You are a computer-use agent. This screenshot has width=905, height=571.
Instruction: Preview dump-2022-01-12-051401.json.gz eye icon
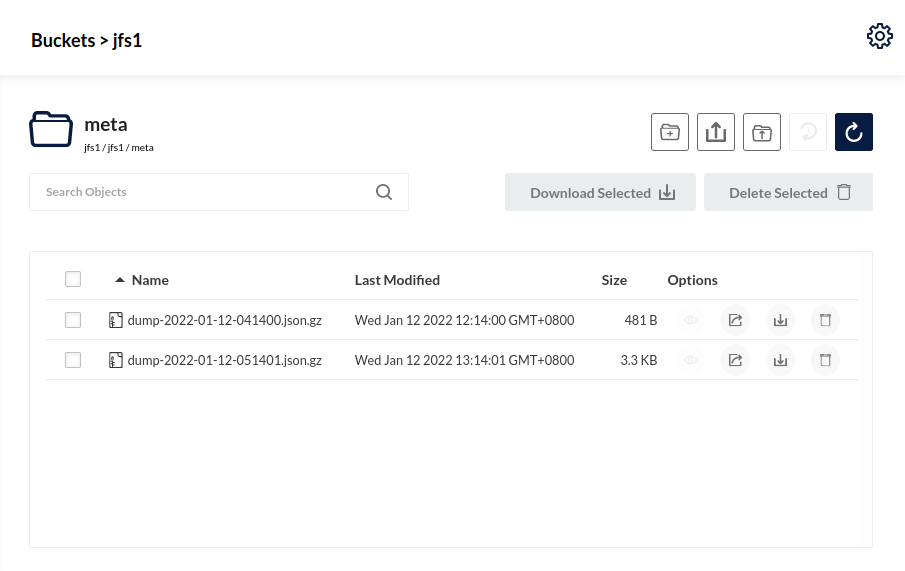click(690, 360)
